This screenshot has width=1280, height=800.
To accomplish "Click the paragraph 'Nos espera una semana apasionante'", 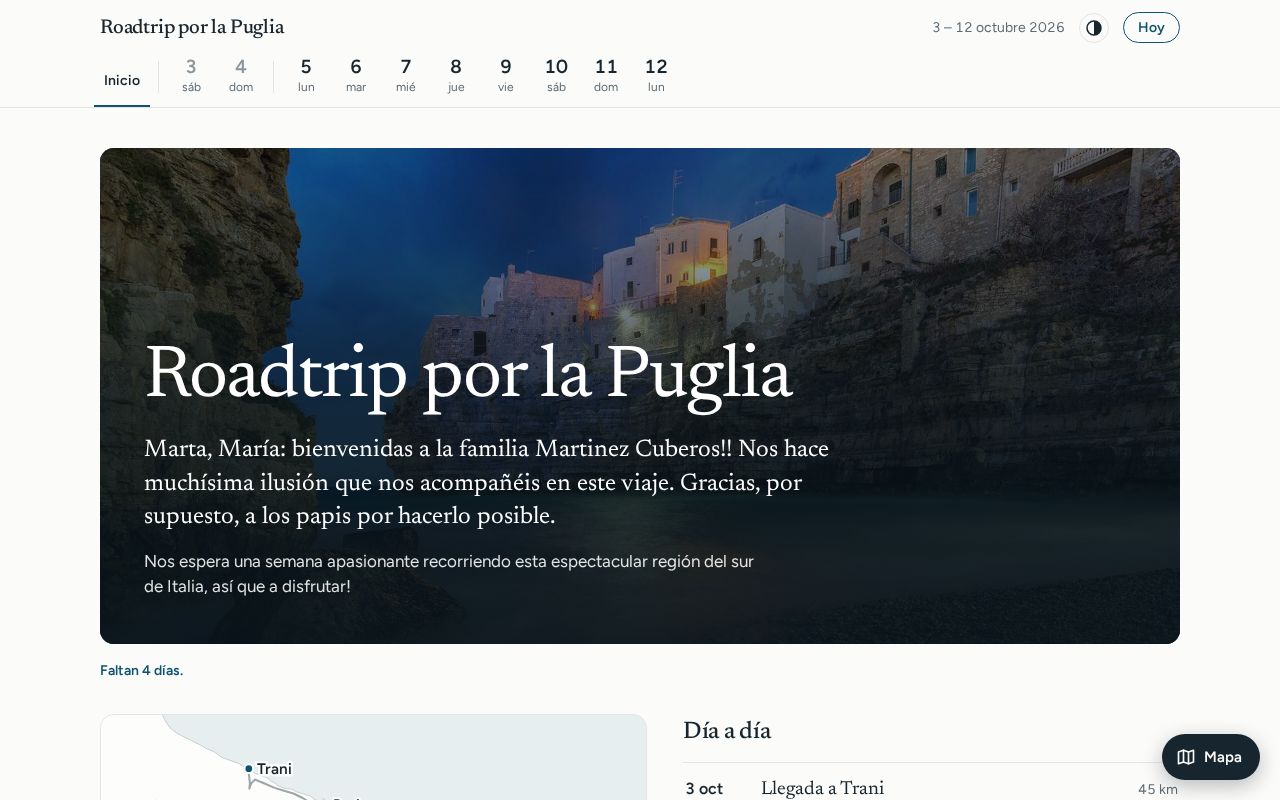I will tap(449, 574).
